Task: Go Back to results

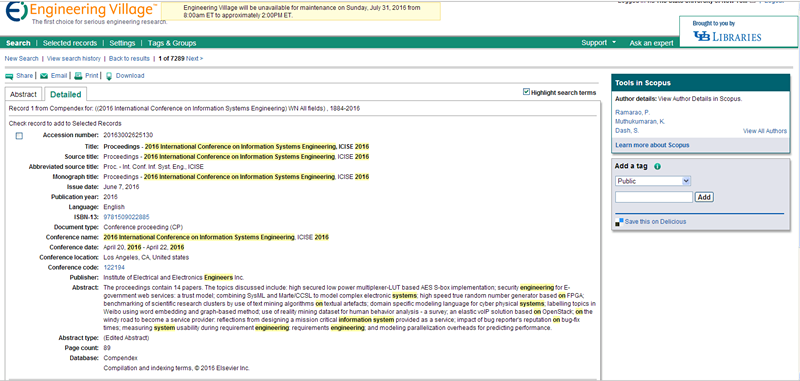Action: pyautogui.click(x=130, y=59)
